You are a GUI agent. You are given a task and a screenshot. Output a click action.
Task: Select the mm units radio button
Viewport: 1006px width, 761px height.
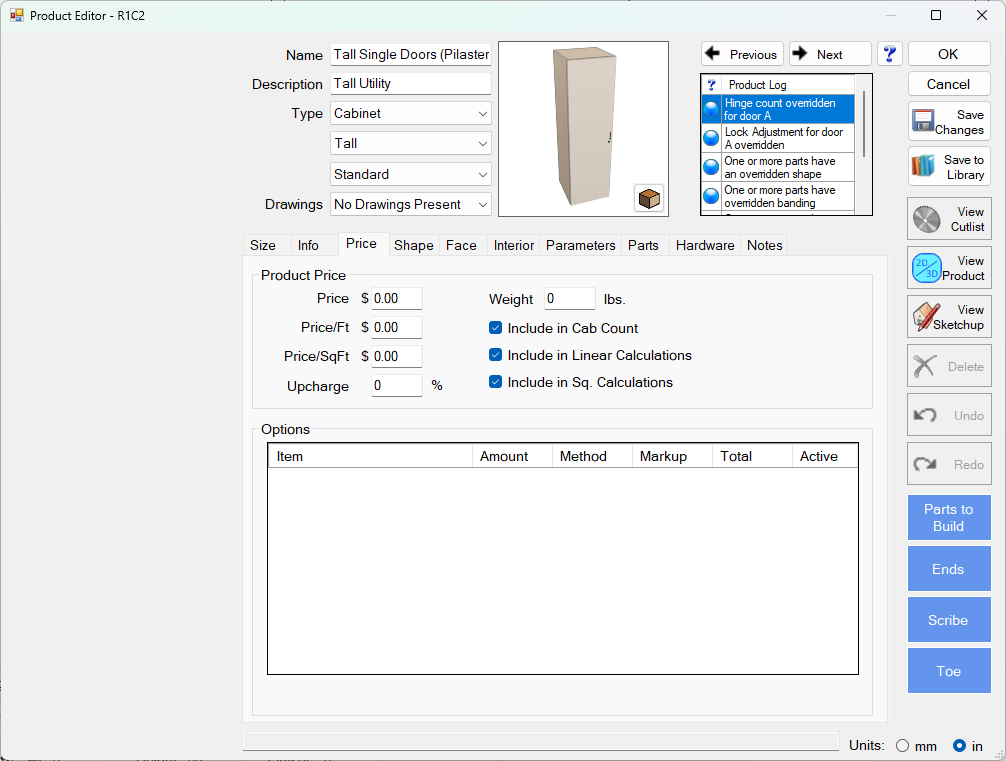902,745
